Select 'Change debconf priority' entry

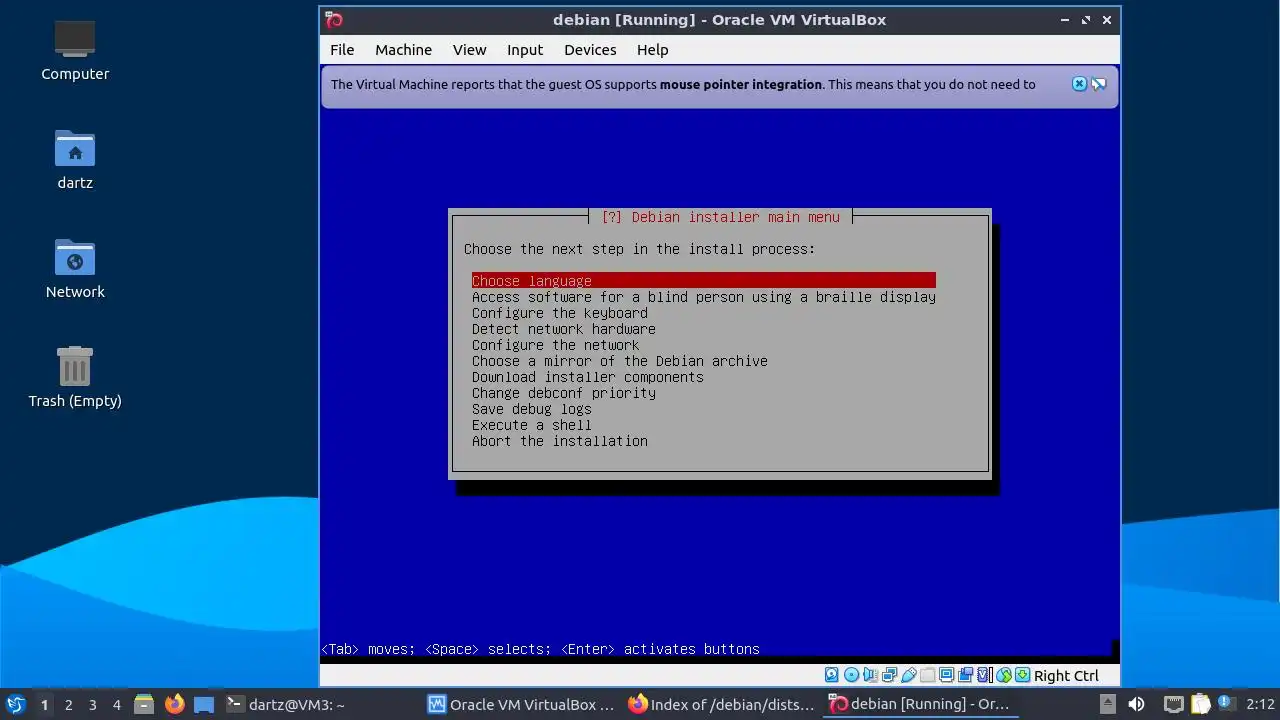pos(564,393)
